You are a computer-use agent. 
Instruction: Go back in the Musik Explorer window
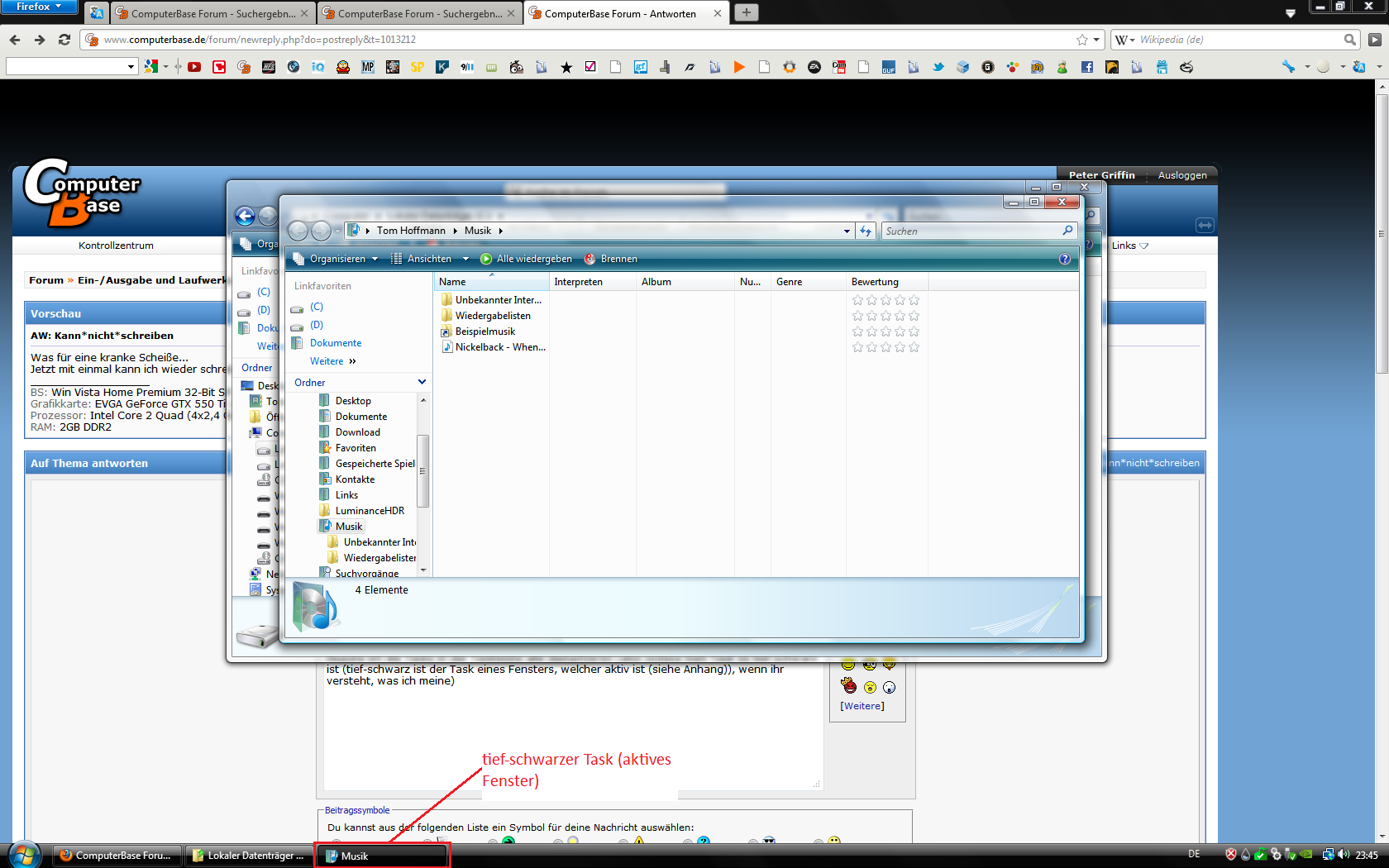(298, 231)
